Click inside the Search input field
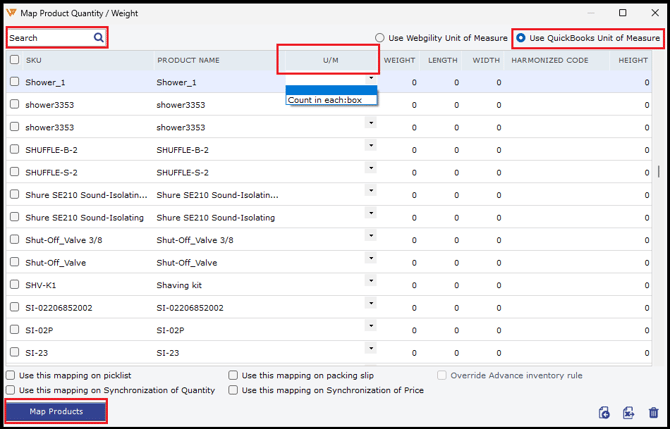670x429 pixels. click(50, 38)
